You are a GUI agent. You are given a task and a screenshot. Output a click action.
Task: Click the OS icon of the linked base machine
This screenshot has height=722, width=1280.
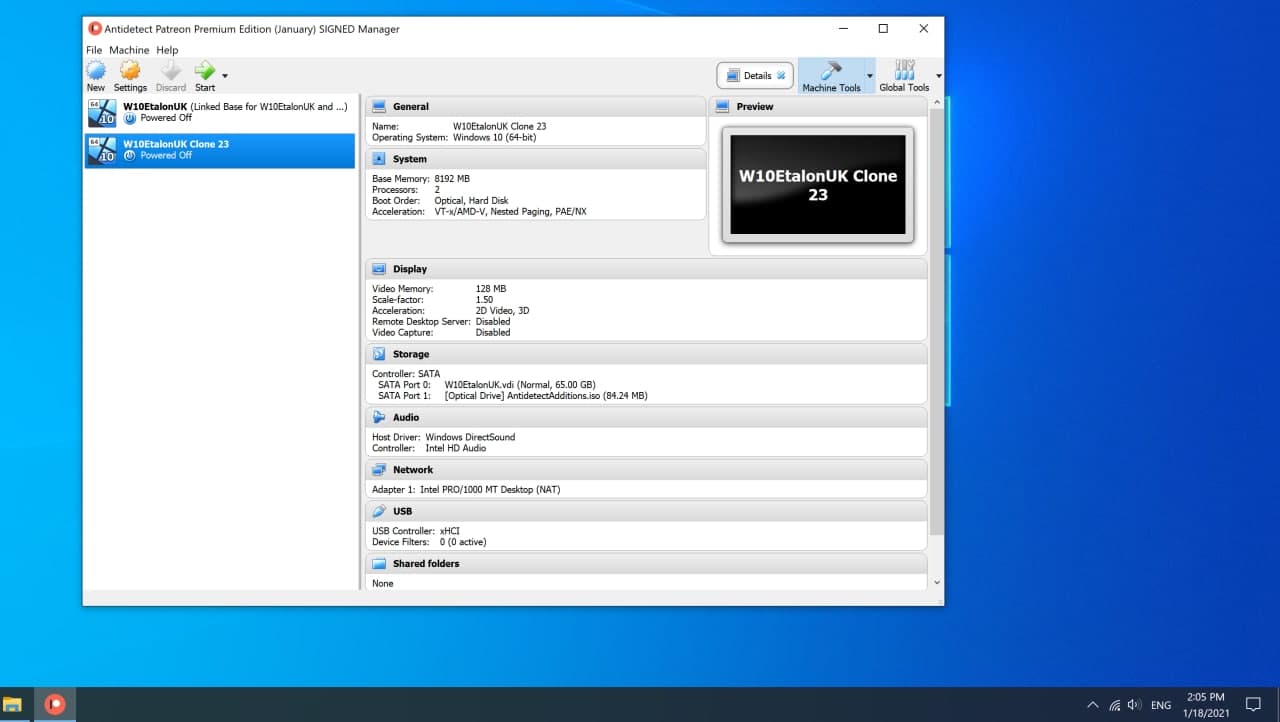point(102,112)
